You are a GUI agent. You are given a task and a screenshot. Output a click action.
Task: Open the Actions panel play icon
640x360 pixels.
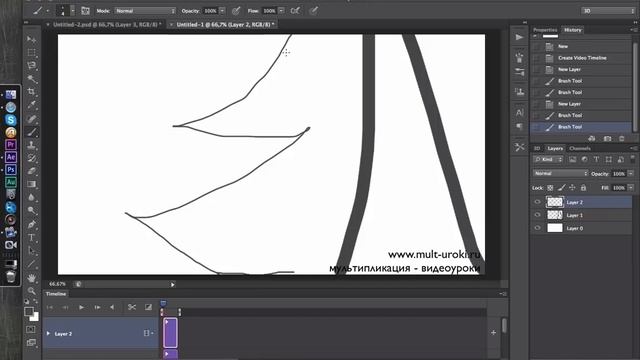click(x=519, y=38)
